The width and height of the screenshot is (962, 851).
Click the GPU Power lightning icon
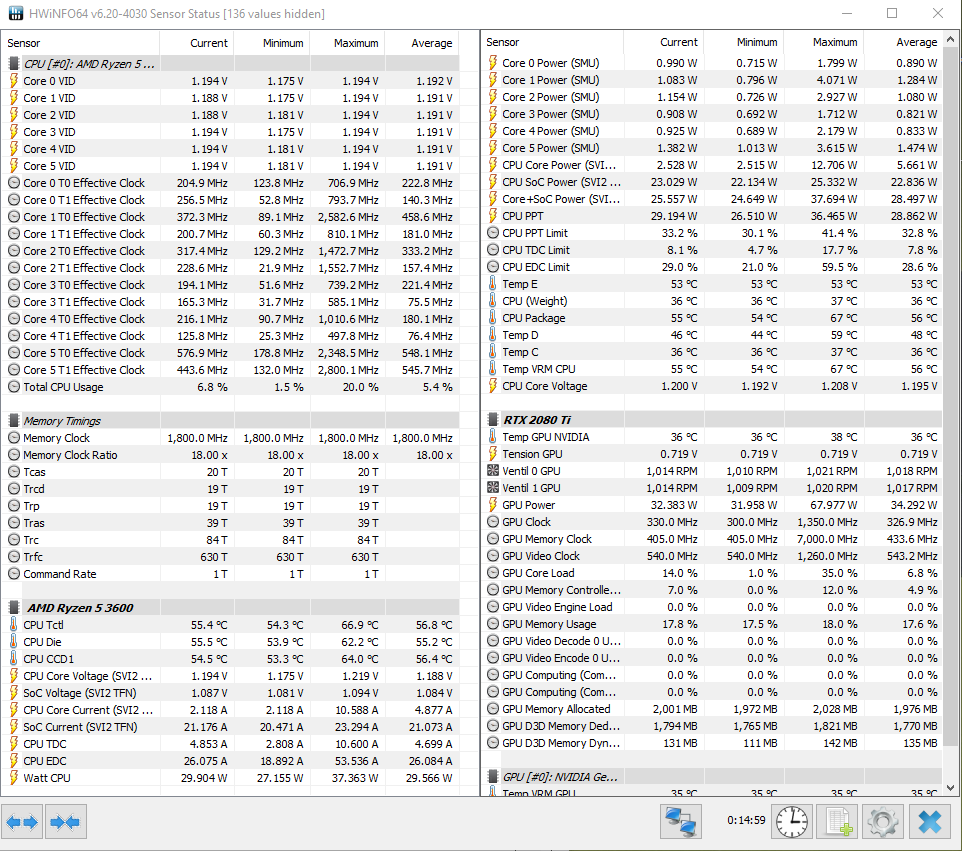[493, 504]
